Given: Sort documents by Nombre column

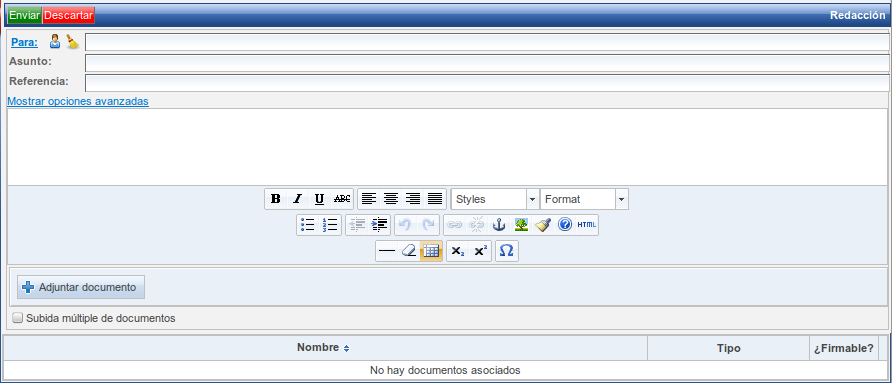Looking at the screenshot, I should tap(323, 348).
